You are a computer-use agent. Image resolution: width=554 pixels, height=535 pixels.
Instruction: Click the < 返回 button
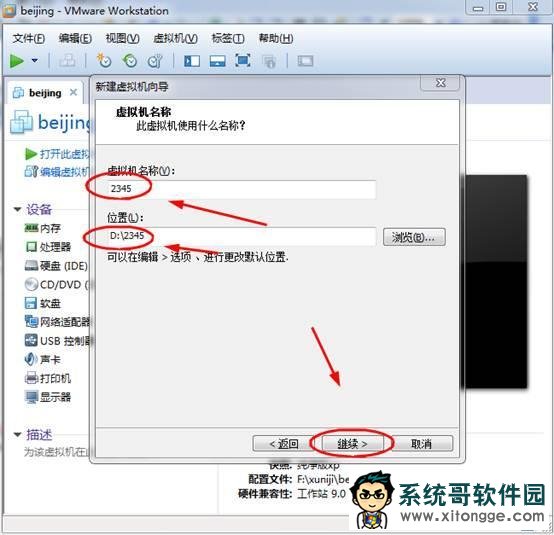click(x=283, y=443)
